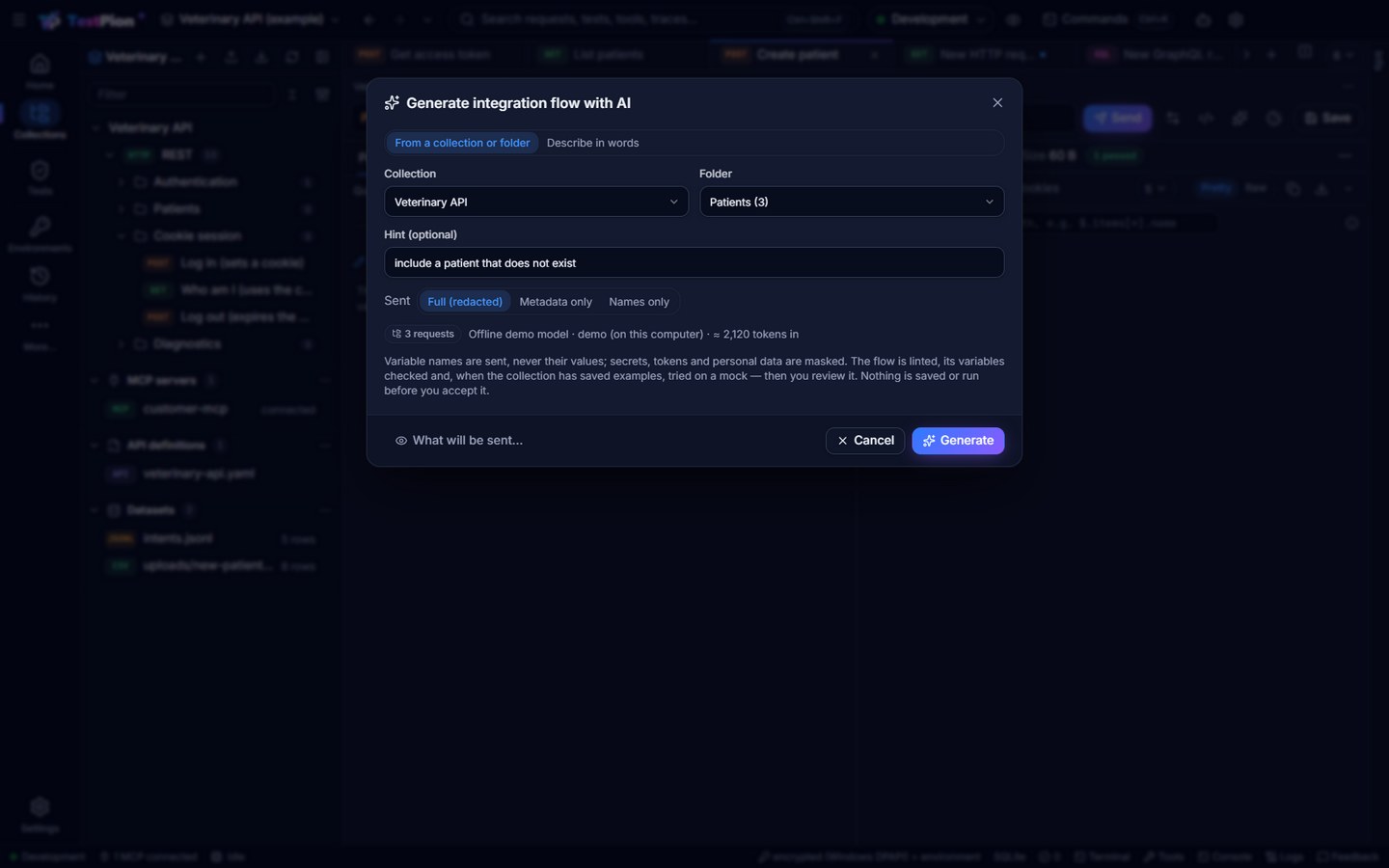The image size is (1389, 868).
Task: Click the Cancel button
Action: 865,441
